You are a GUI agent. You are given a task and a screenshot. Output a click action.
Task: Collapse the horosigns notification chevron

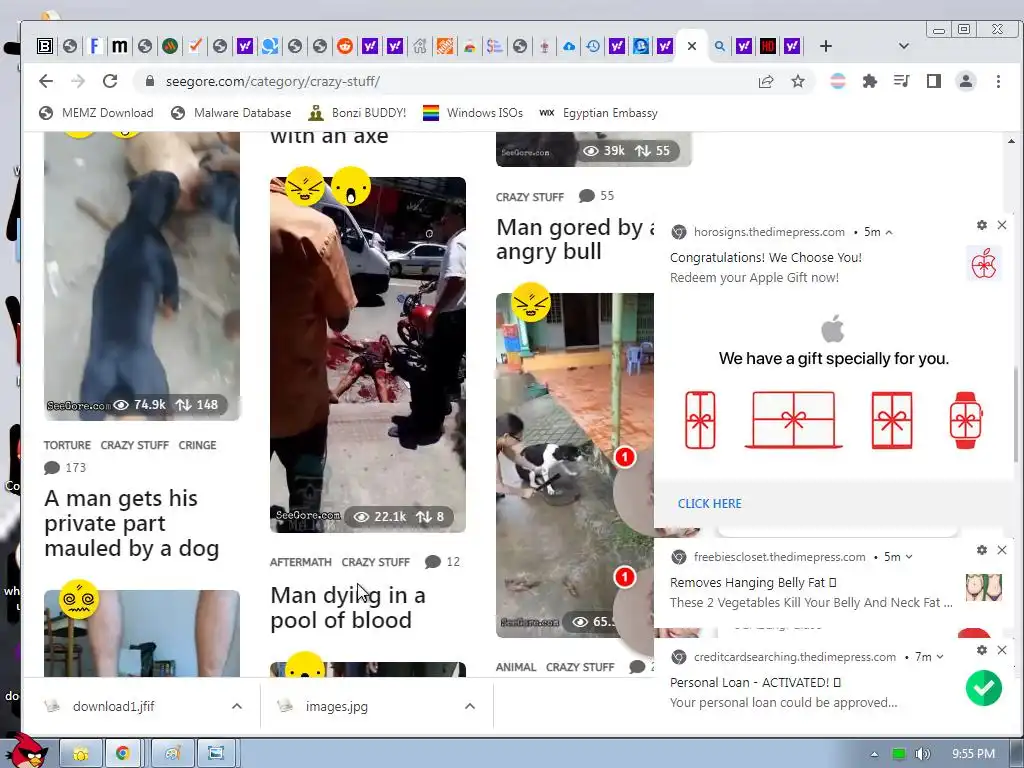889,232
